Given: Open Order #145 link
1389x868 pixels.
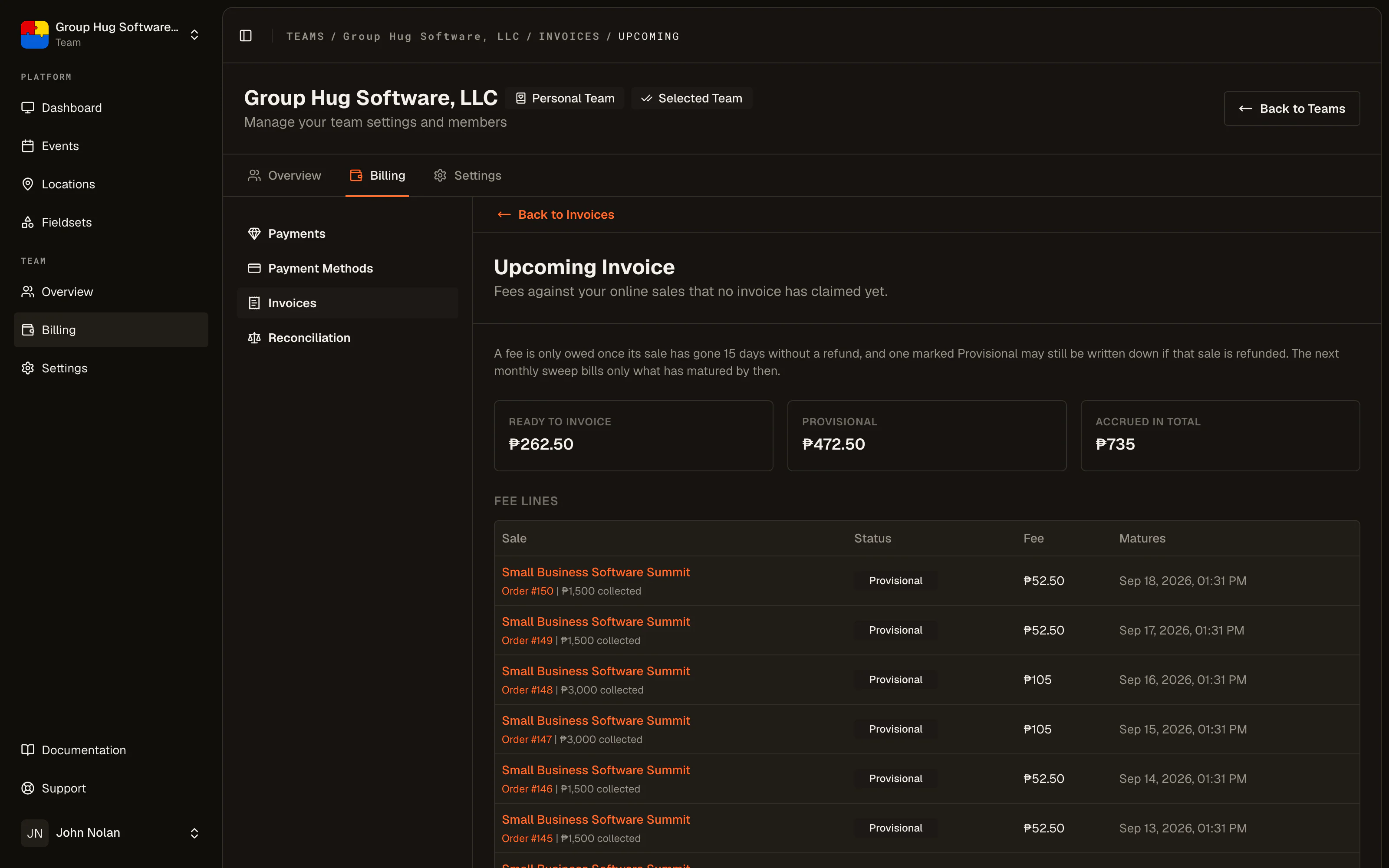Looking at the screenshot, I should point(527,838).
